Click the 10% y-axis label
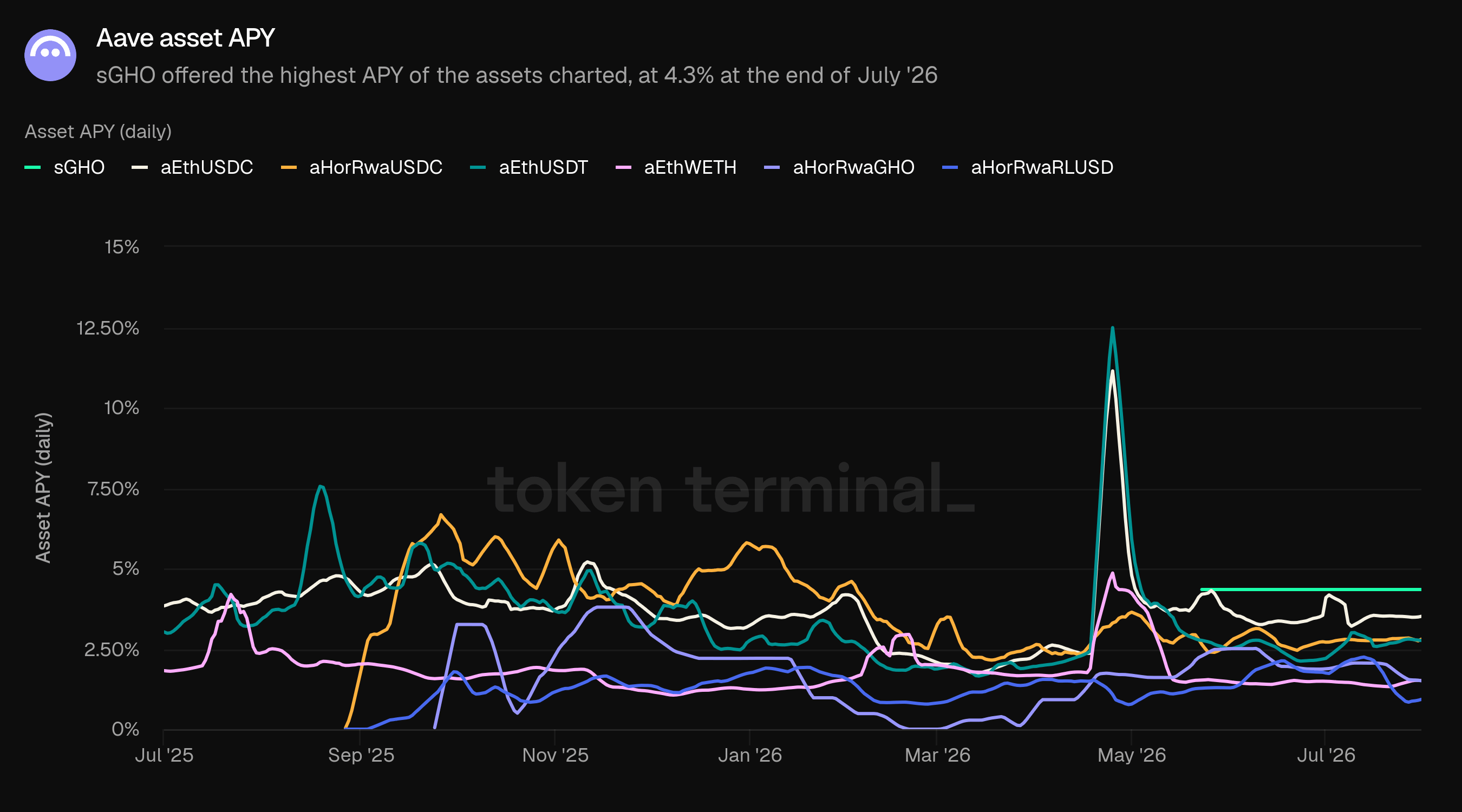Image resolution: width=1462 pixels, height=812 pixels. pyautogui.click(x=121, y=408)
